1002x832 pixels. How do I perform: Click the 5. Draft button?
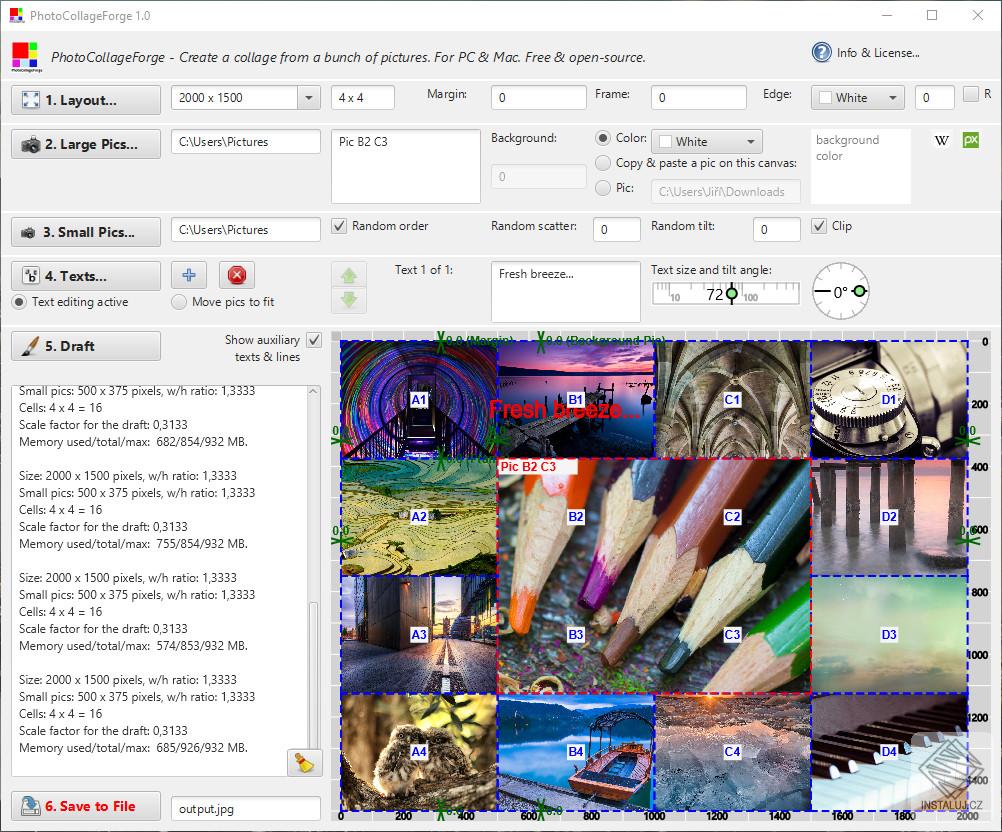pyautogui.click(x=86, y=346)
